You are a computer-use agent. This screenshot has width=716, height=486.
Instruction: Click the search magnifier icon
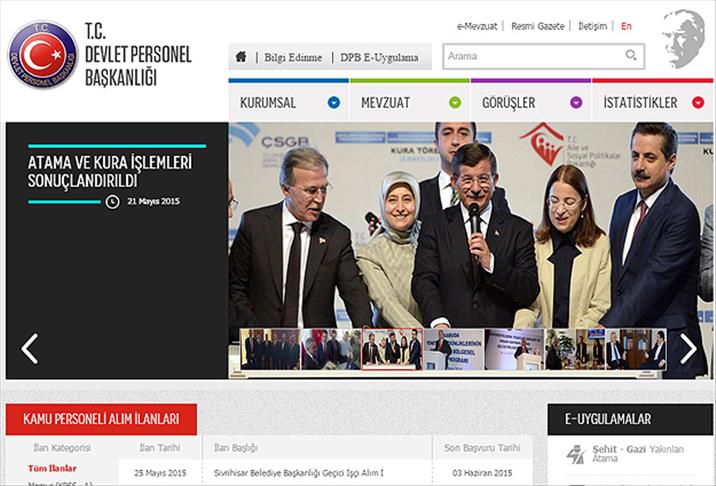[631, 56]
